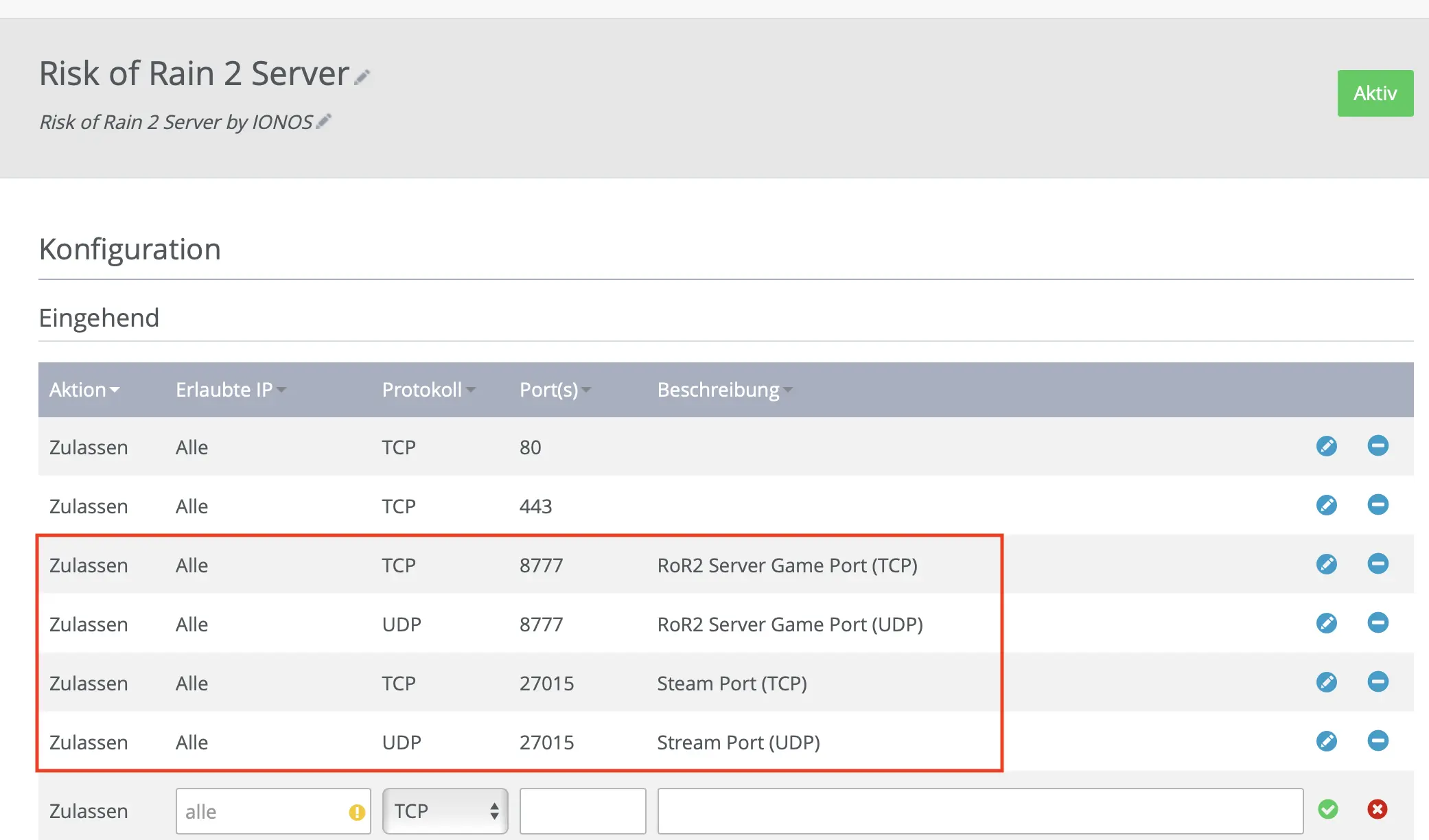Click 'RoR2 Server Game Port (UDP)' description text
The image size is (1429, 840).
coord(790,625)
